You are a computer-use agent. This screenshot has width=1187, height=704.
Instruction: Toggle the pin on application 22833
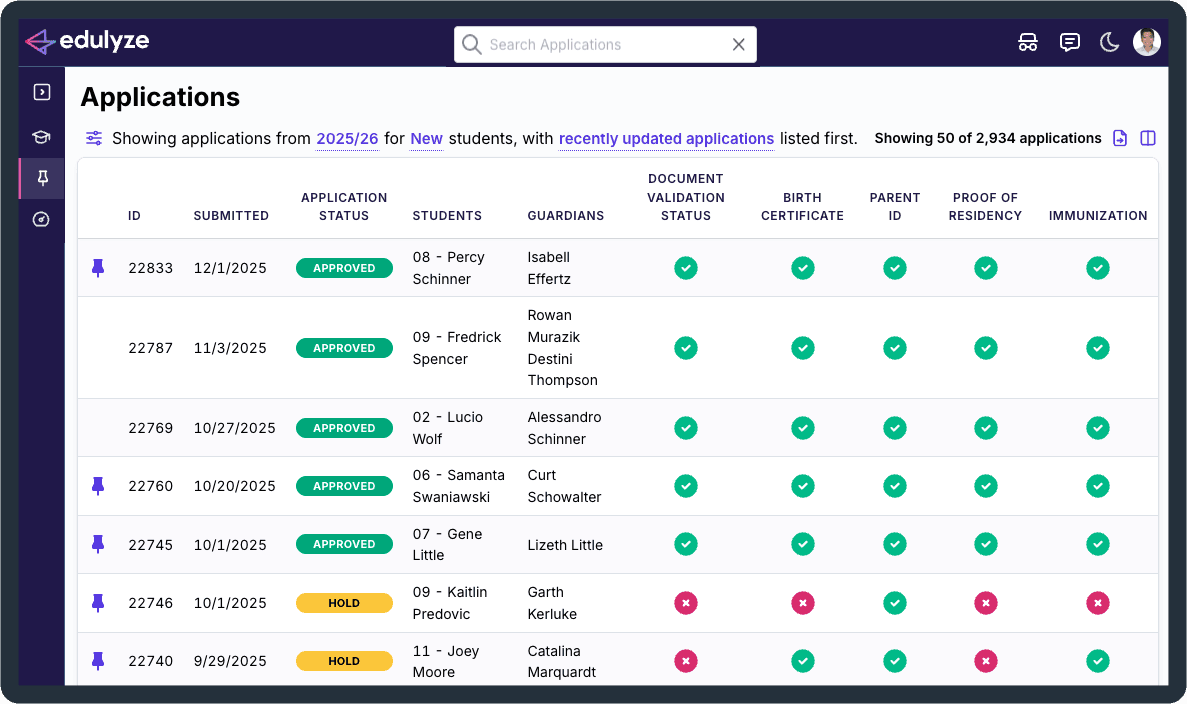[x=96, y=268]
